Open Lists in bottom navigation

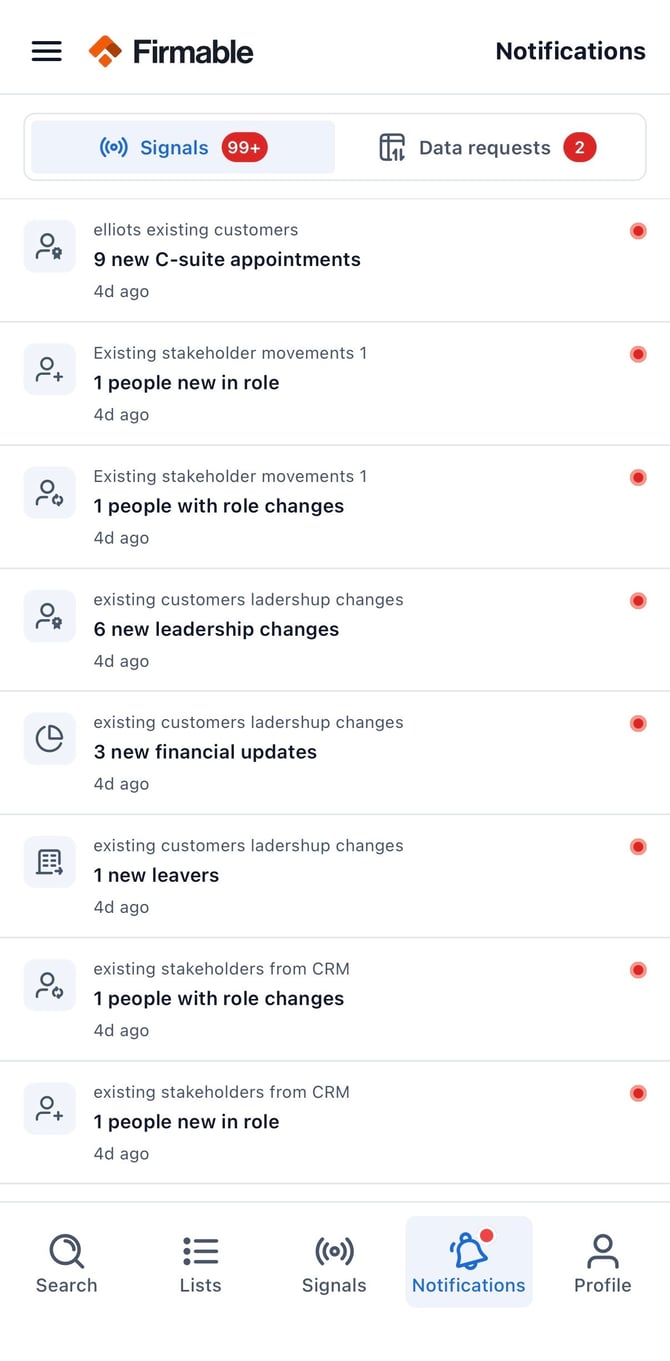pyautogui.click(x=200, y=1263)
